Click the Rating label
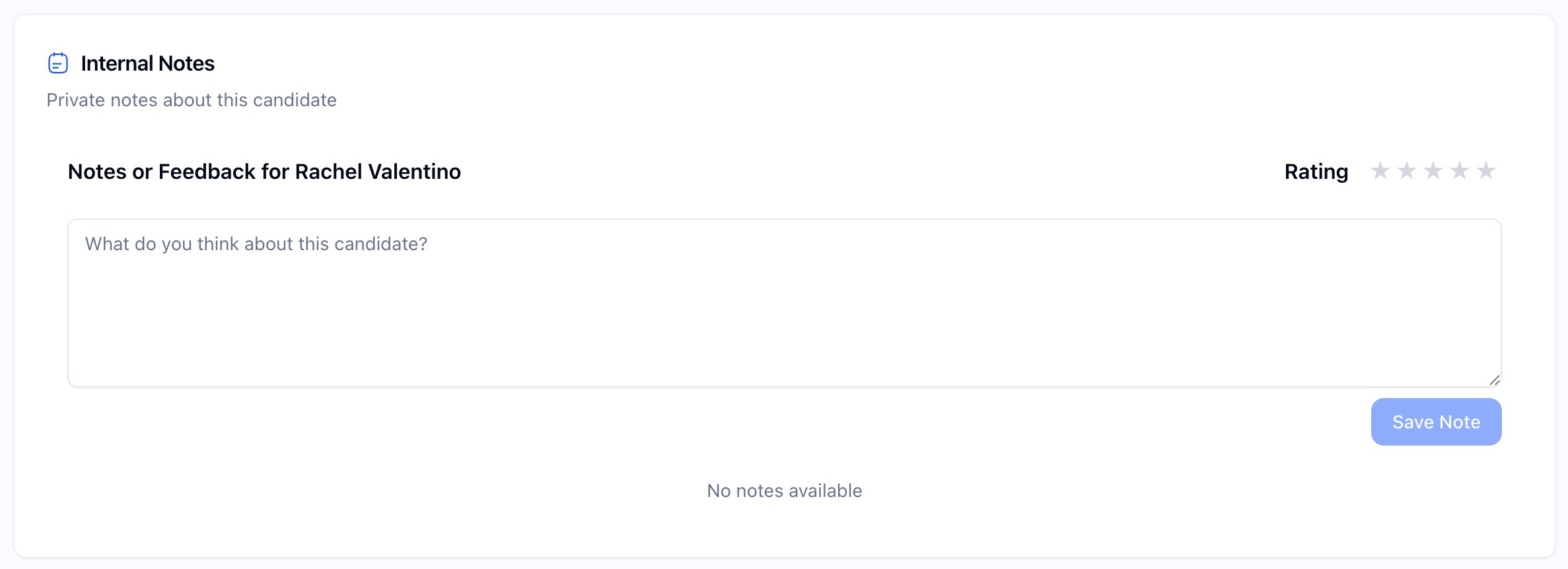This screenshot has width=1568, height=569. pyautogui.click(x=1316, y=172)
